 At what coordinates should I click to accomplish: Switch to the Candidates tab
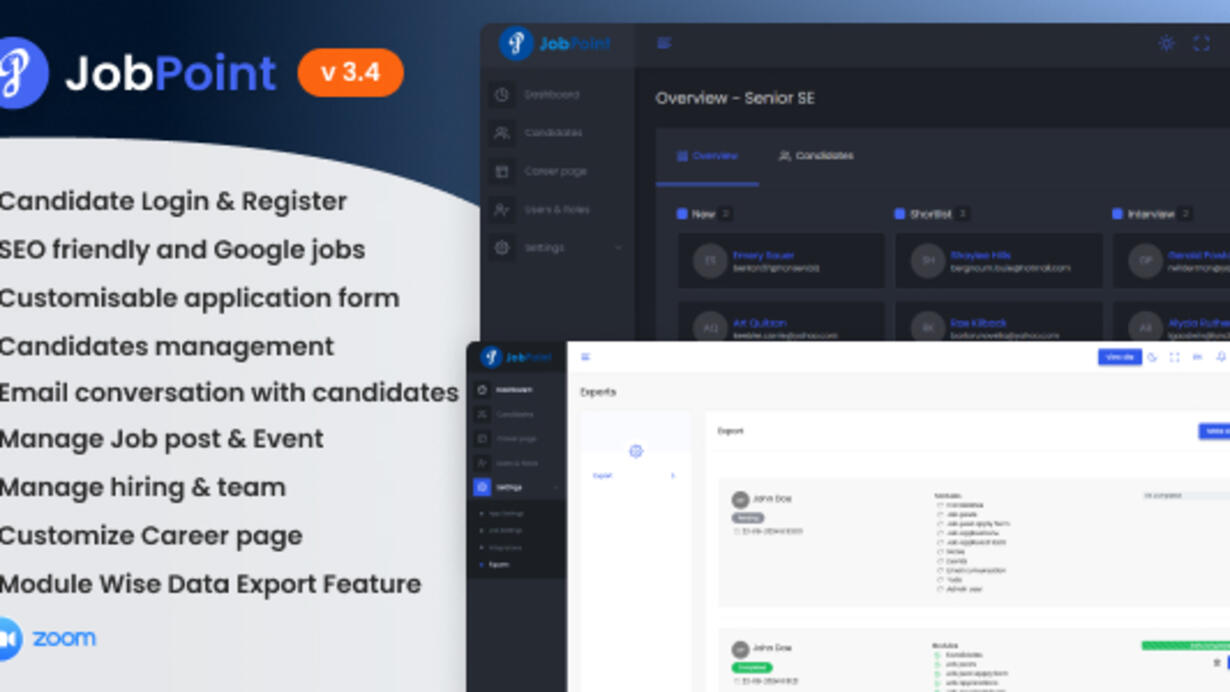tap(816, 156)
